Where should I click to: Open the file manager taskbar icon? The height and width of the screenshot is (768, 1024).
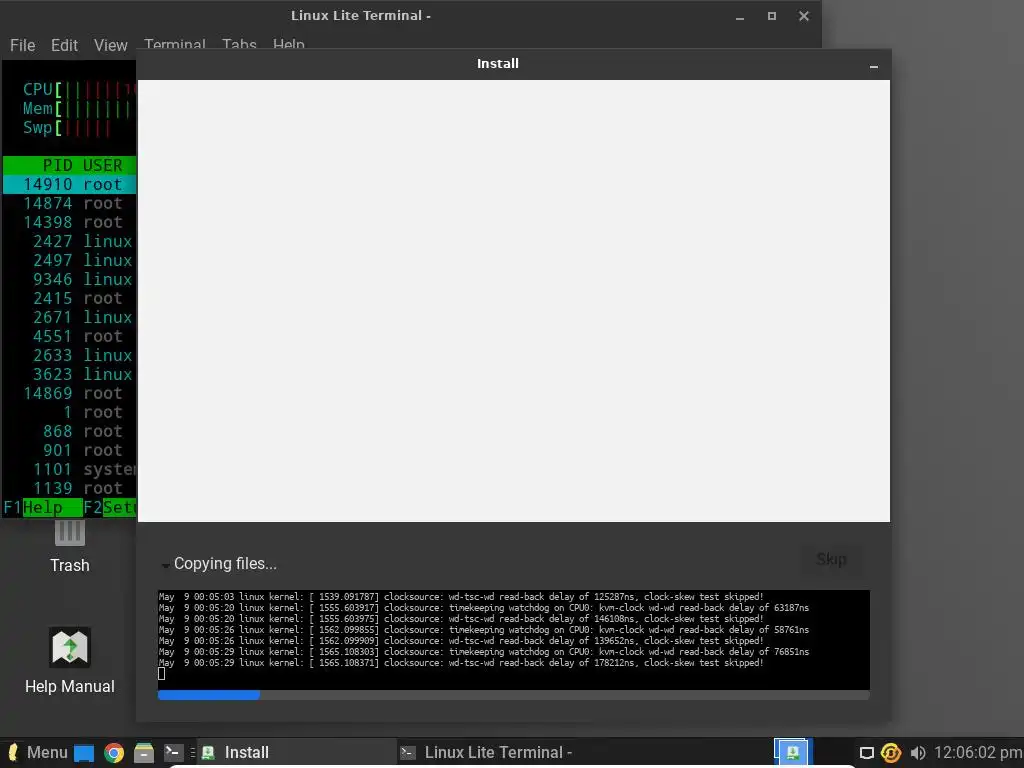pyautogui.click(x=144, y=753)
